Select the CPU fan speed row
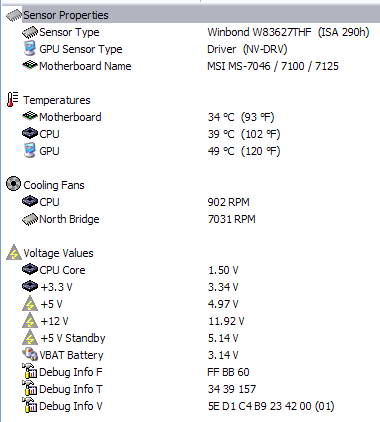 click(x=190, y=202)
